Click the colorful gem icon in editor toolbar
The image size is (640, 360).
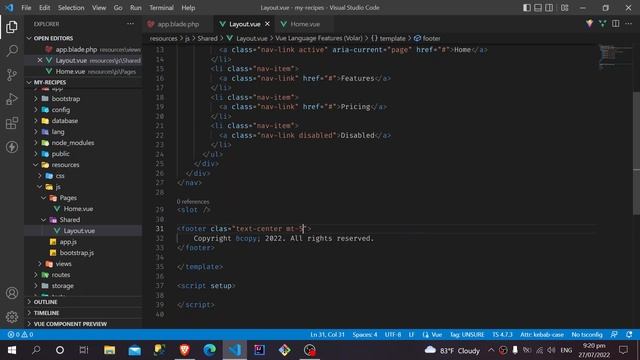589,24
